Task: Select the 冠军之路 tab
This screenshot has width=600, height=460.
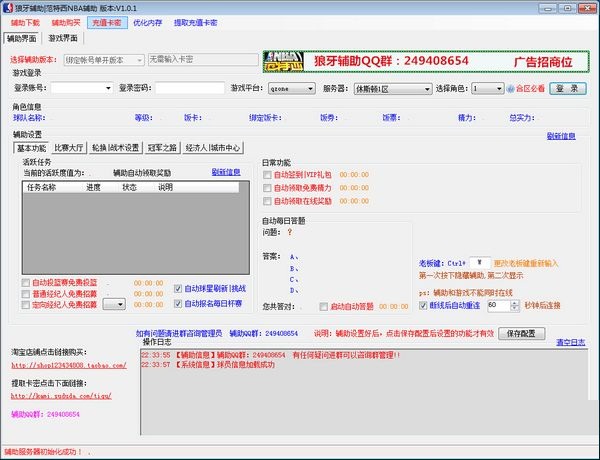Action: coord(162,148)
